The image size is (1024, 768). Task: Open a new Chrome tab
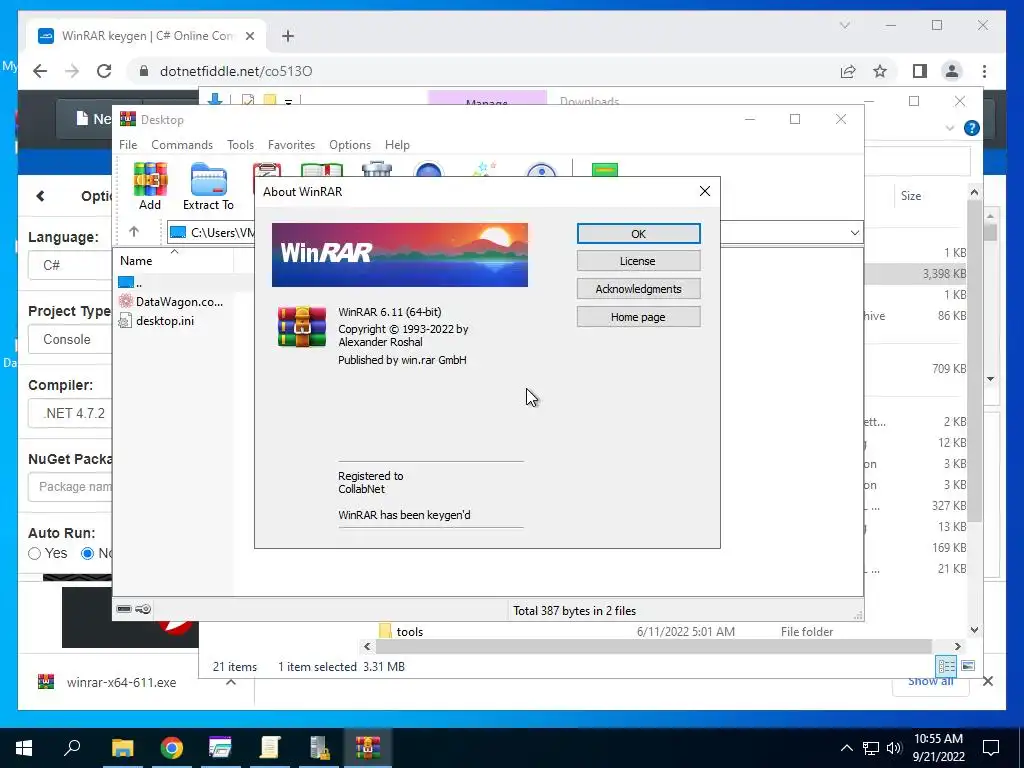[x=288, y=36]
